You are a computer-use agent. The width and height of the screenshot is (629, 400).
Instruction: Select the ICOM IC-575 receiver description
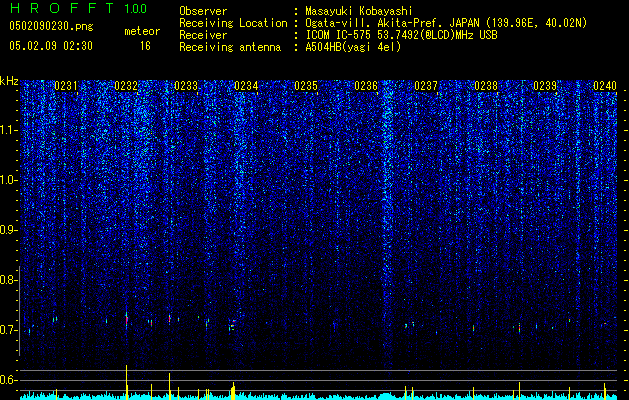click(401, 35)
